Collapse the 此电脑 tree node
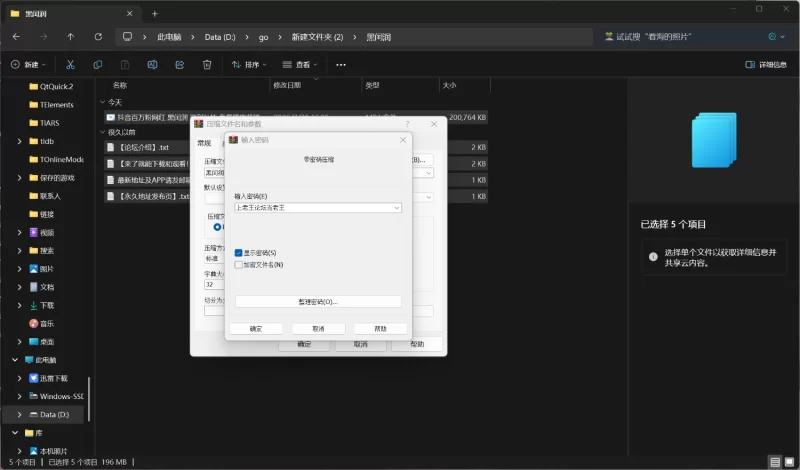The height and width of the screenshot is (470, 800). [15, 360]
